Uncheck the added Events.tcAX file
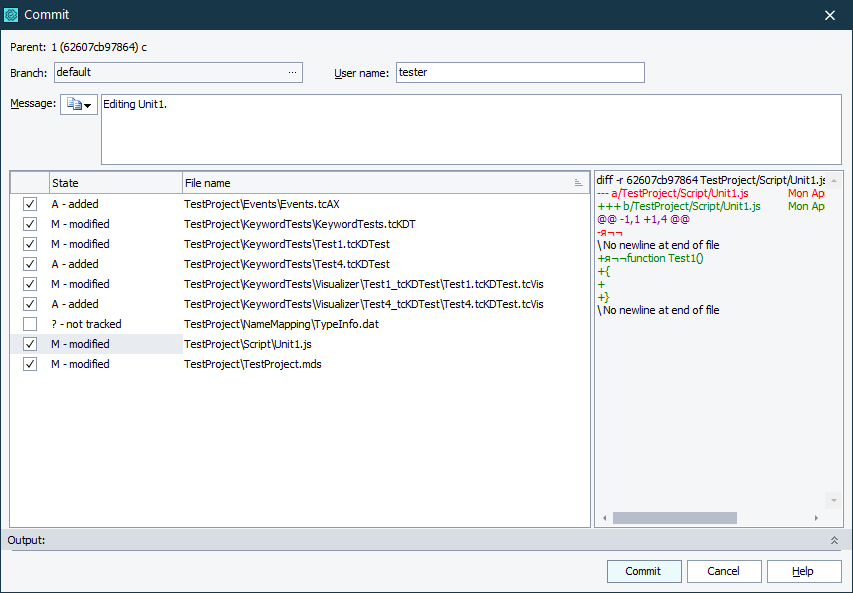The image size is (853, 593). click(29, 204)
